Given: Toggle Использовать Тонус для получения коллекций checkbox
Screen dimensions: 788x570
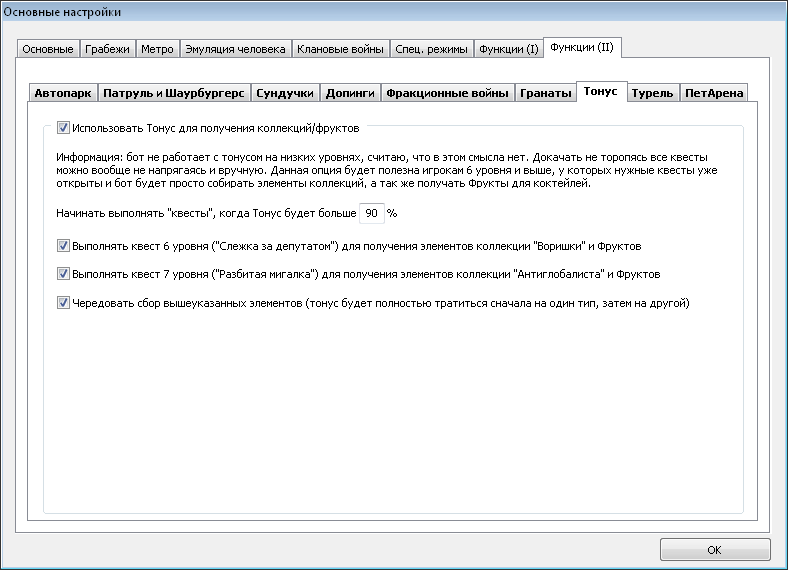Looking at the screenshot, I should (x=63, y=128).
